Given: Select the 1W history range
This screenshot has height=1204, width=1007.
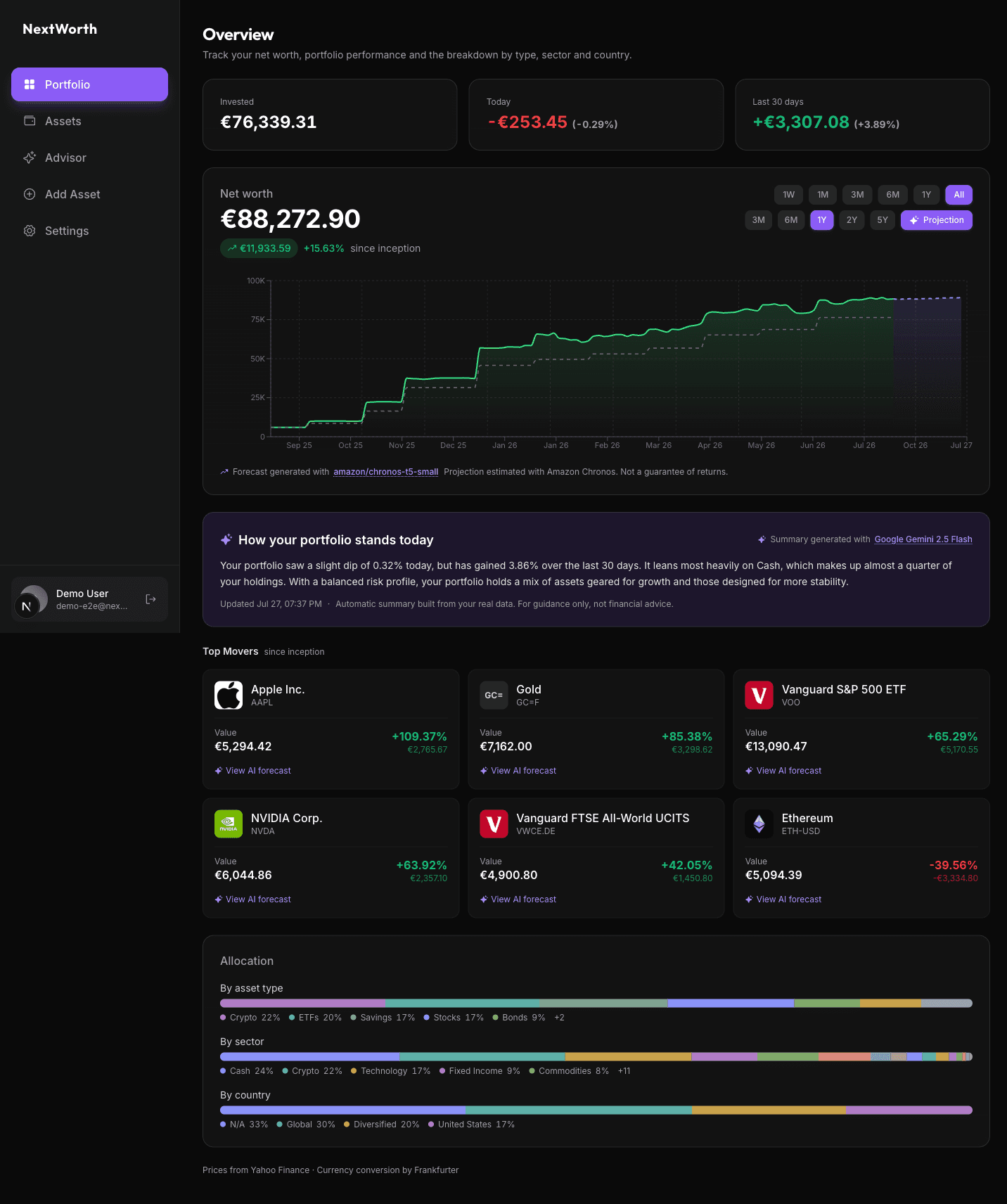Looking at the screenshot, I should tap(788, 195).
